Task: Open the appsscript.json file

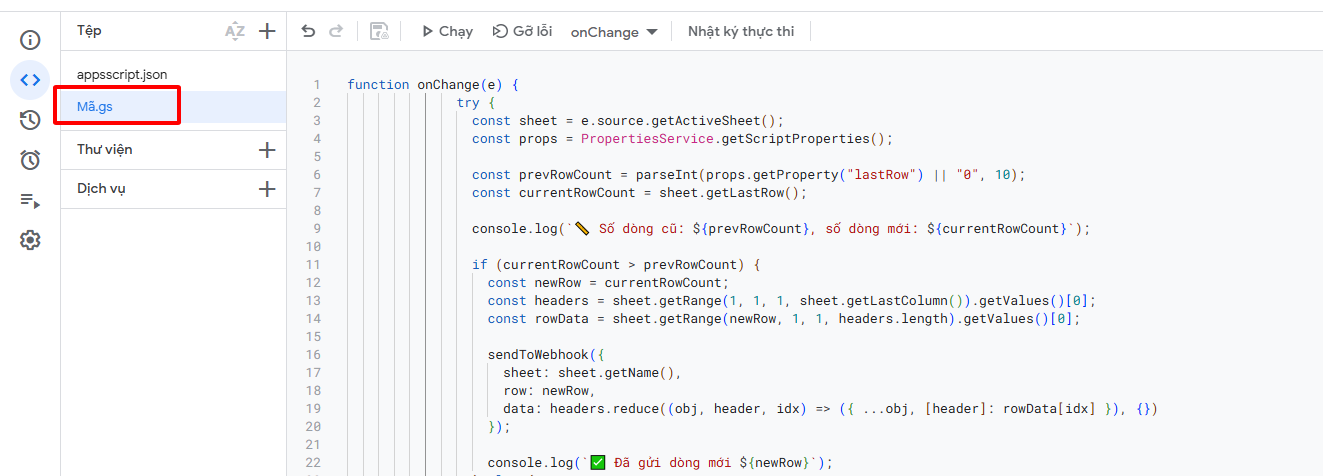Action: click(122, 74)
